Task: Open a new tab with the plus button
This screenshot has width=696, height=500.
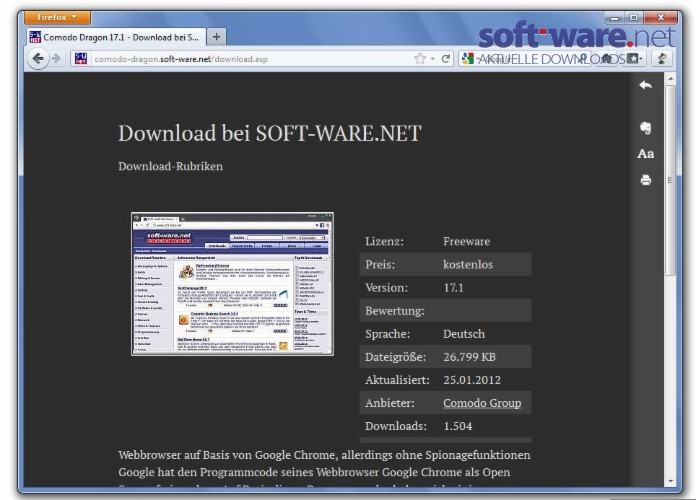Action: click(x=216, y=37)
